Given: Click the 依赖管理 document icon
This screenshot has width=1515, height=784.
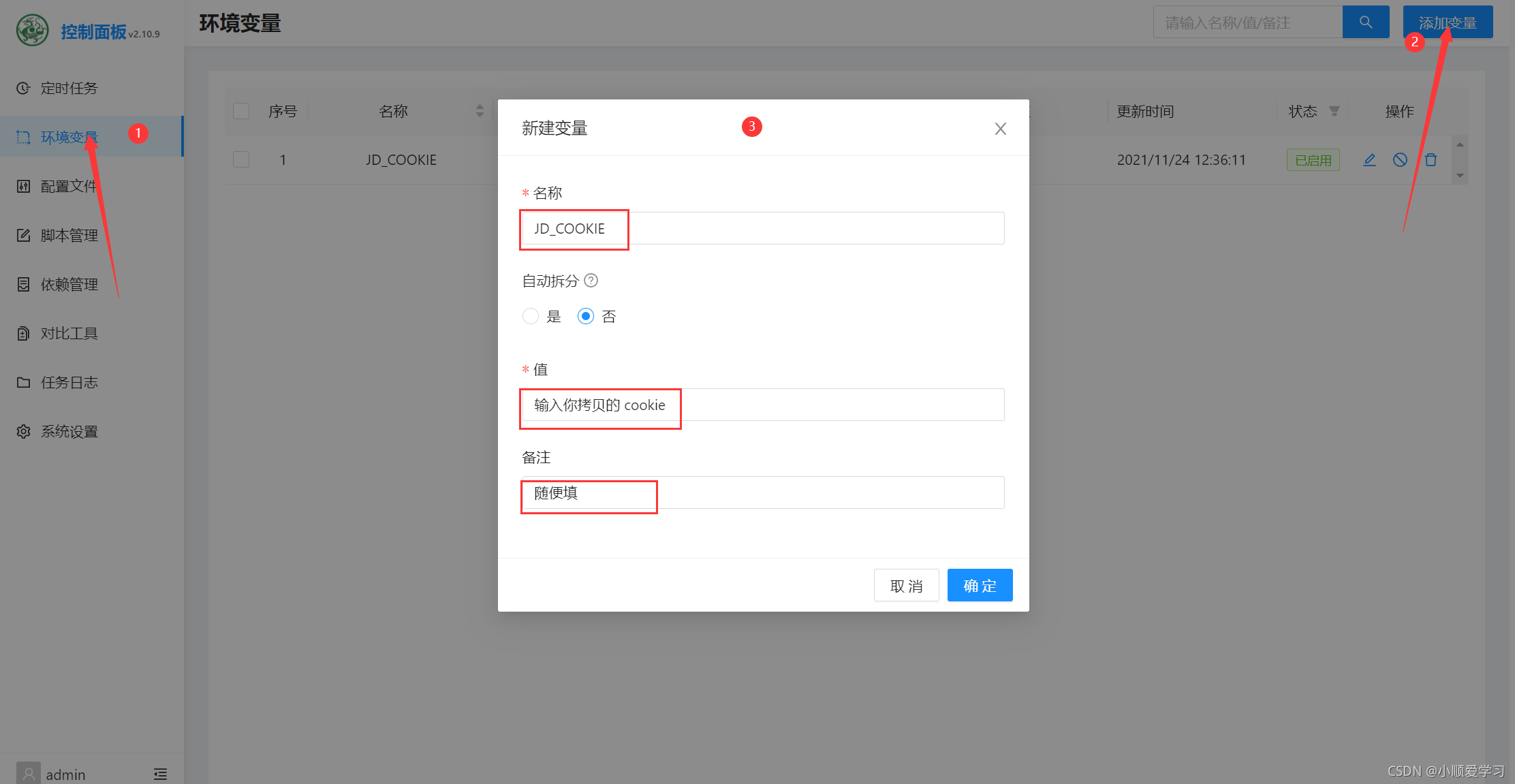Looking at the screenshot, I should click(x=23, y=285).
